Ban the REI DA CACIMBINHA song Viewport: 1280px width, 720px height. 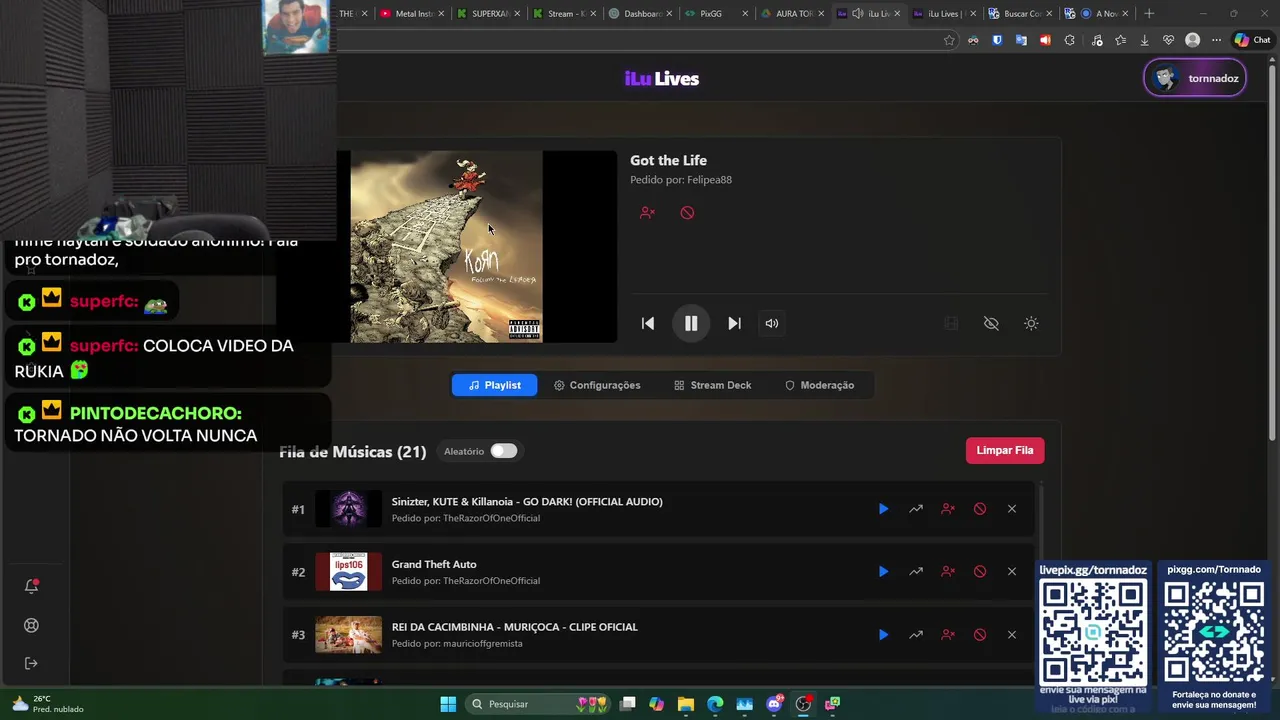(x=980, y=634)
